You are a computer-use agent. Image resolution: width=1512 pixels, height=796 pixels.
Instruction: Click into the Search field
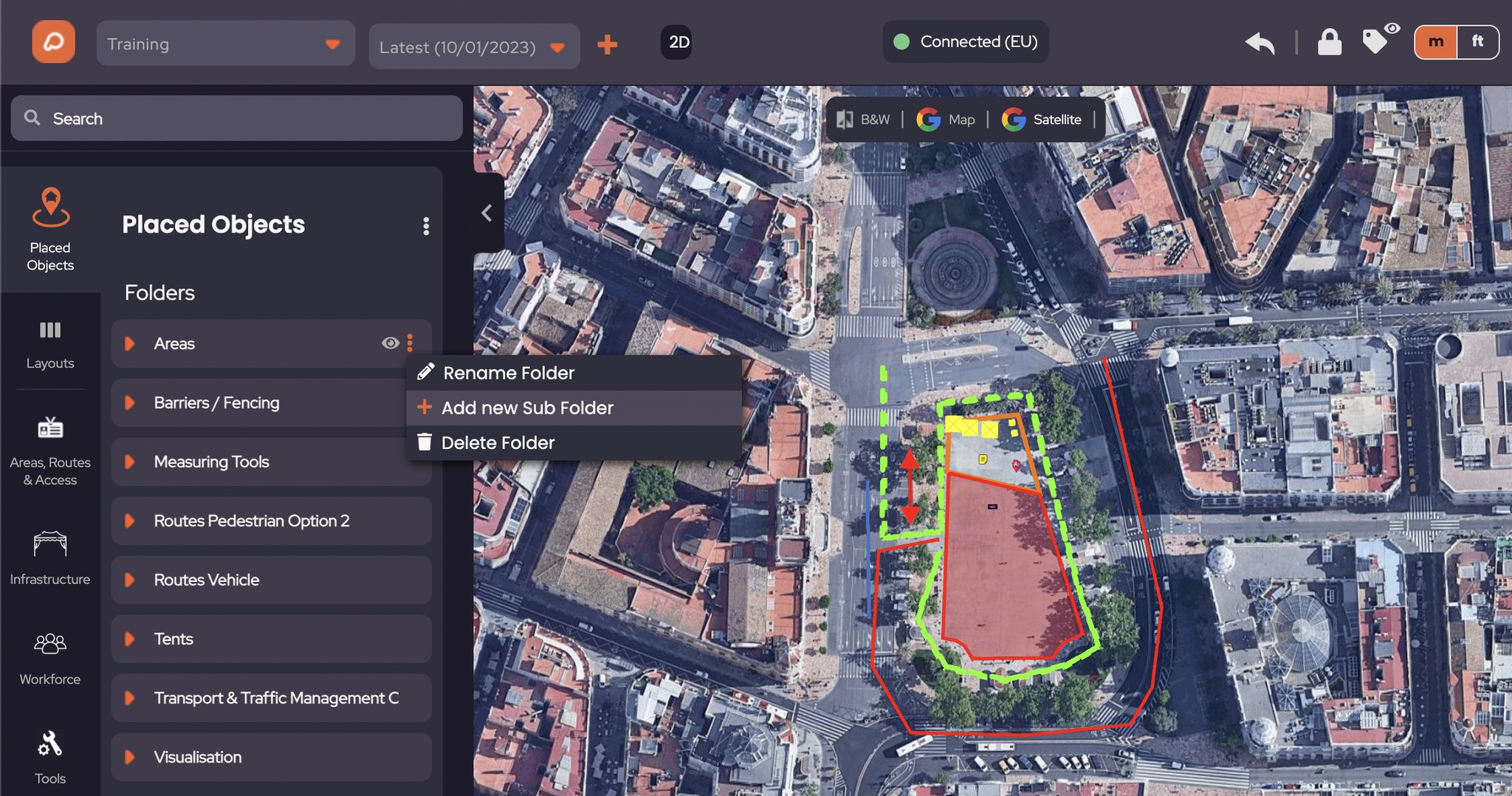click(236, 118)
